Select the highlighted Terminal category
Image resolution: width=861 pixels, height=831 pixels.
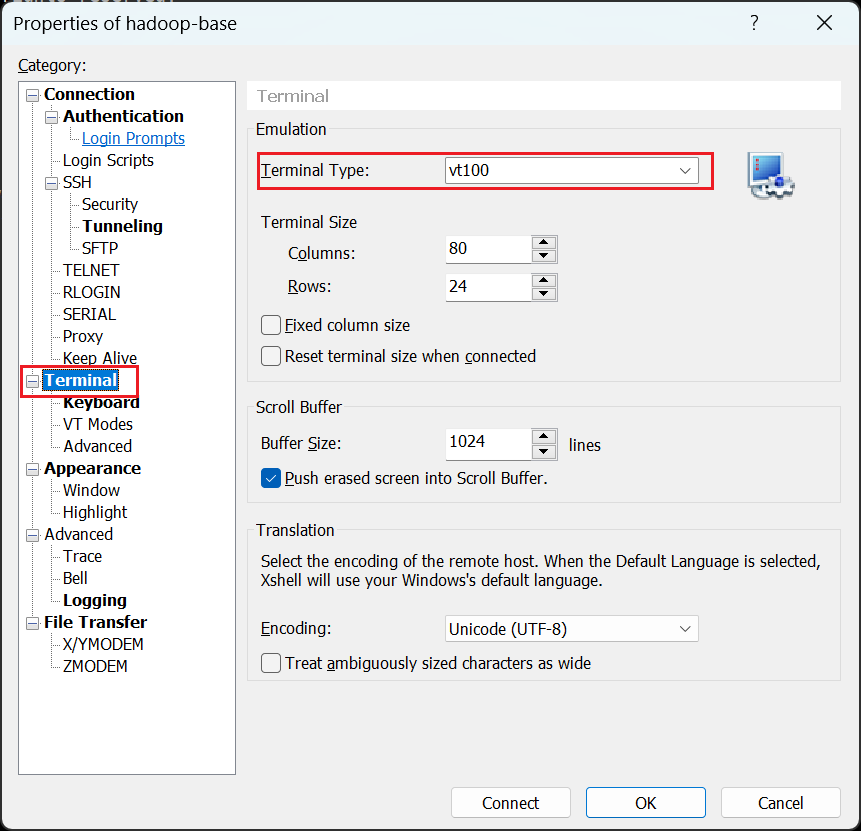click(x=81, y=380)
